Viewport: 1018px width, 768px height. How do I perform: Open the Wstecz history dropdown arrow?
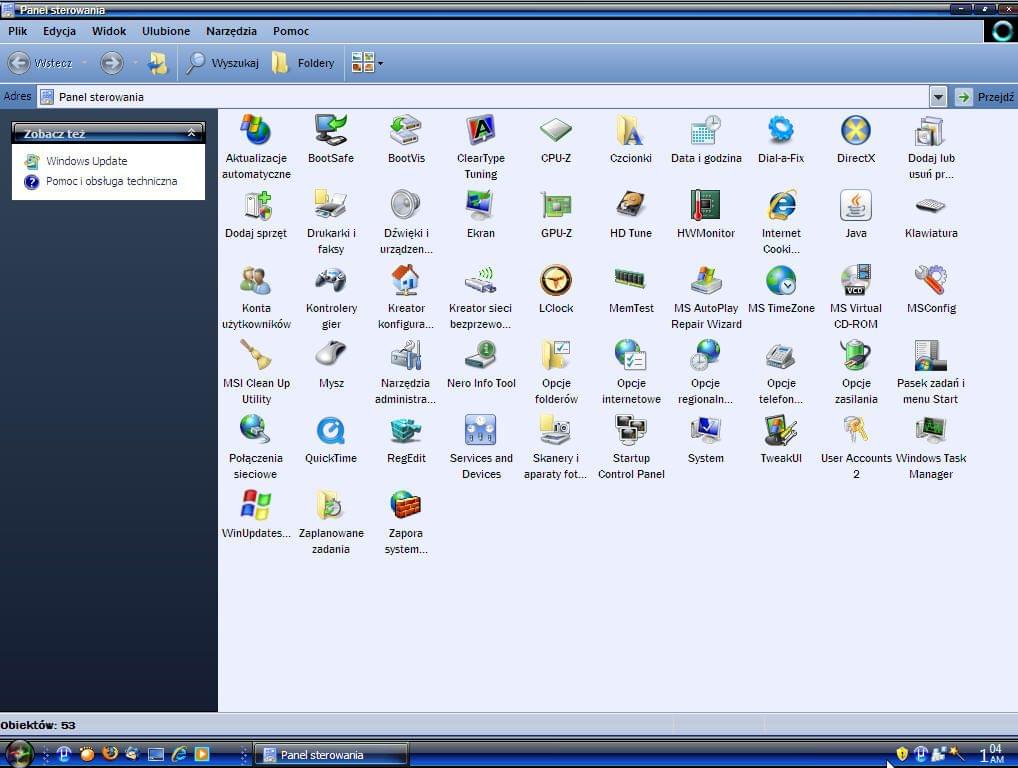click(x=84, y=63)
